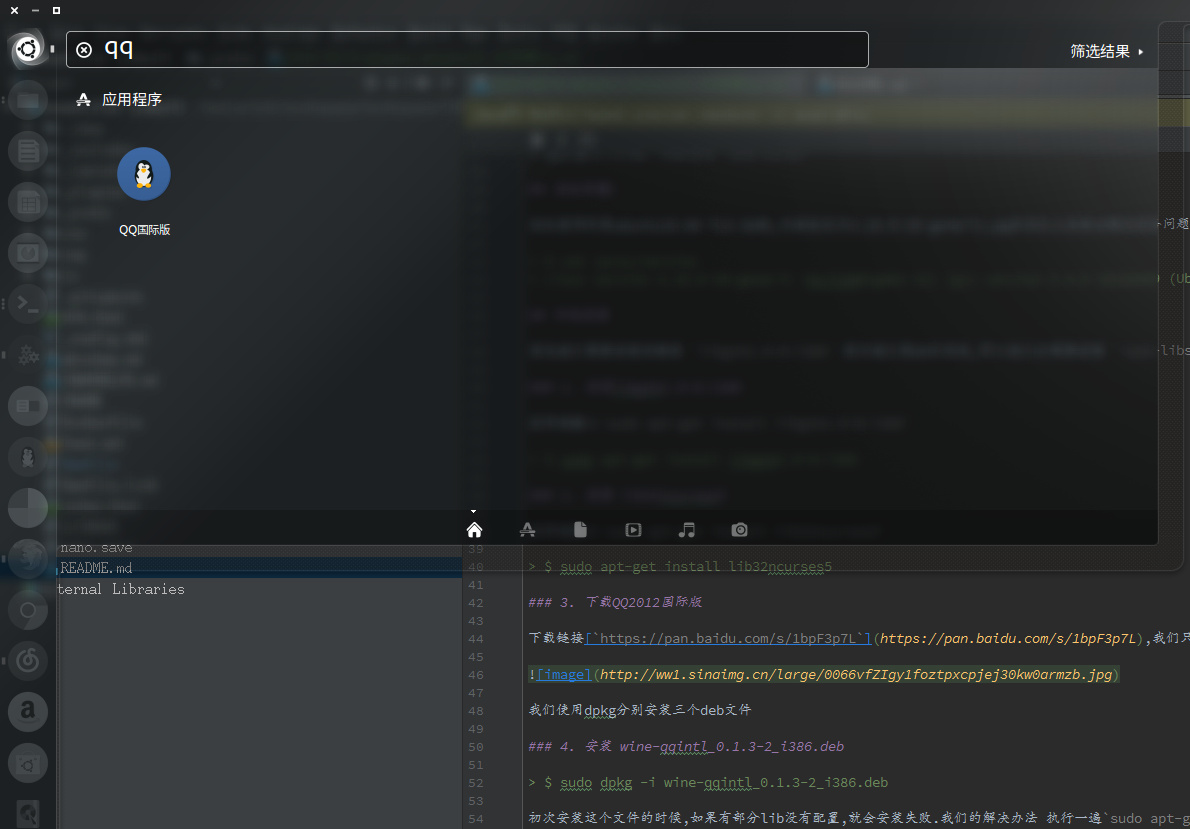Viewport: 1190px width, 829px height.
Task: Expand the 筛选结果 filter results panel
Action: point(1107,52)
